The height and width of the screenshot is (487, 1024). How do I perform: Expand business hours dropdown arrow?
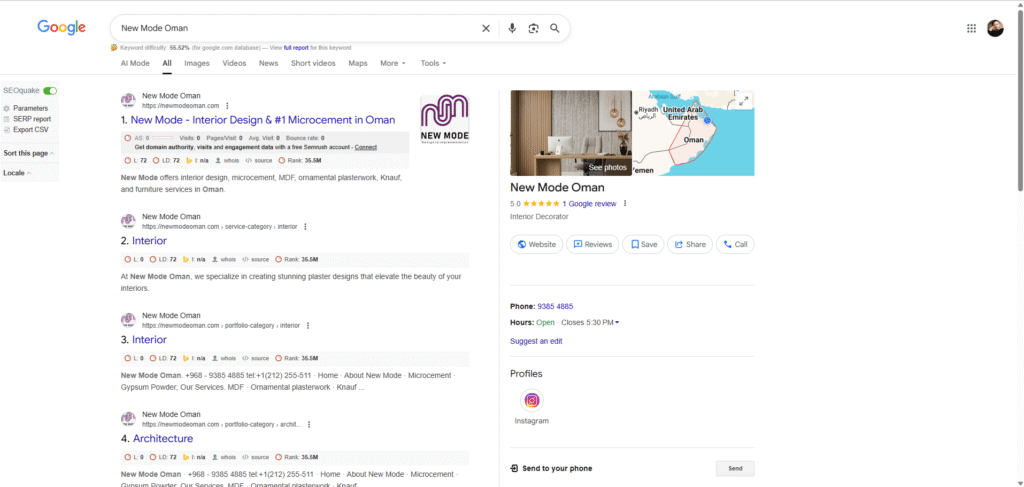617,322
